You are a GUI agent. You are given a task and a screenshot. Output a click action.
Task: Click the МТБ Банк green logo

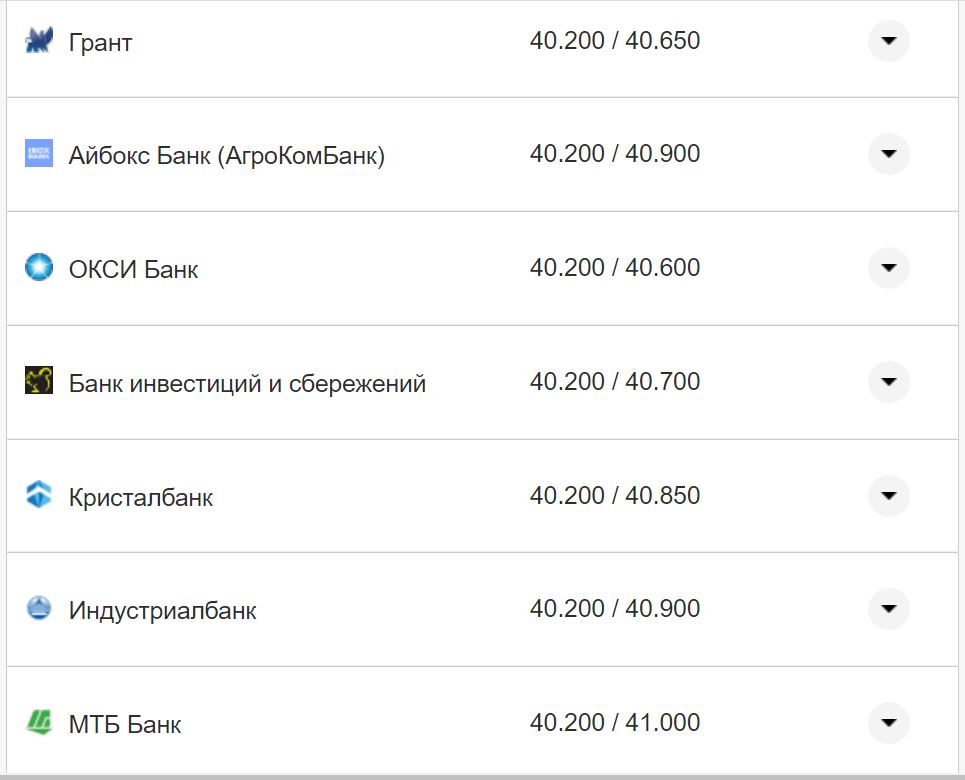pos(38,722)
